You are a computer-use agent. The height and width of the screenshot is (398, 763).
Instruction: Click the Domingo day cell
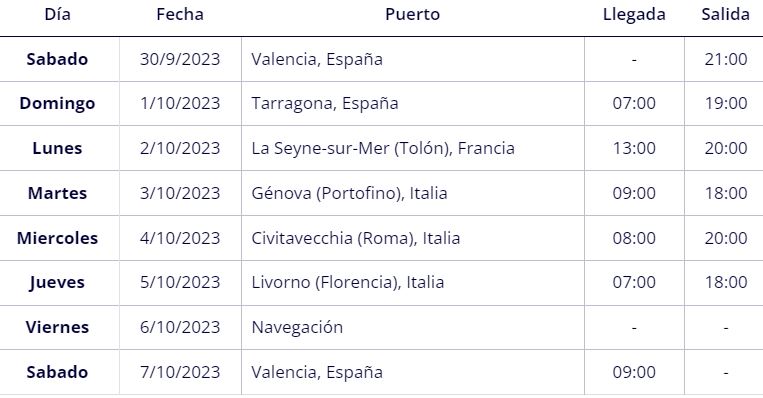57,104
